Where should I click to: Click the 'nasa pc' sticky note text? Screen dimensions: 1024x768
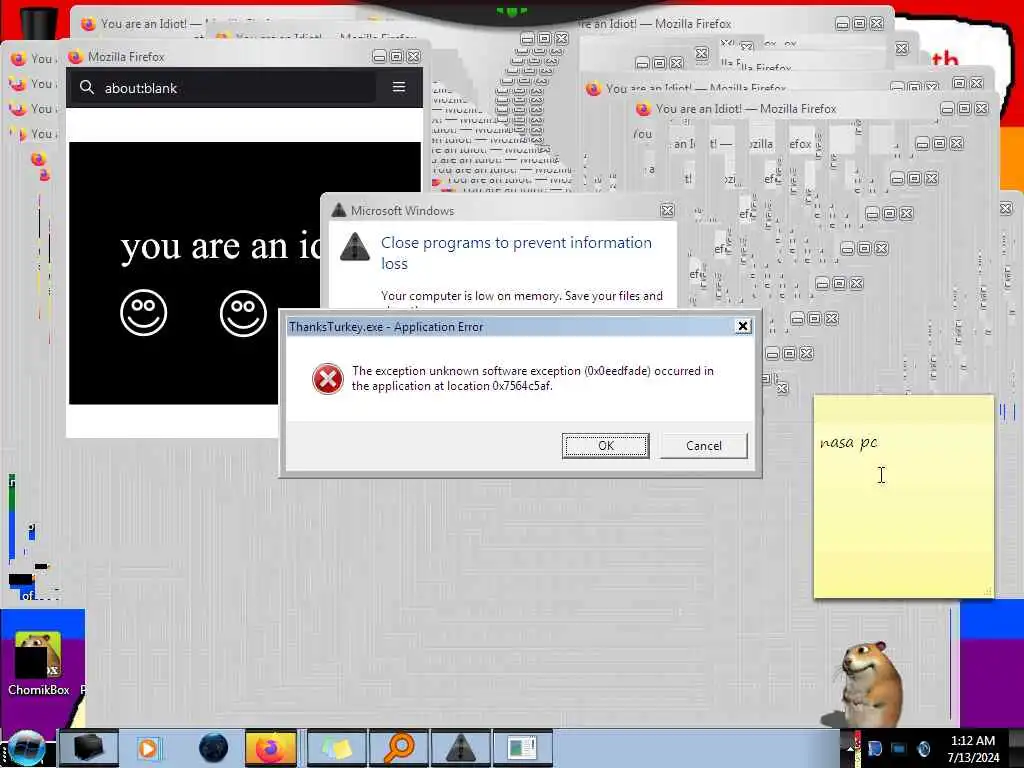click(848, 443)
